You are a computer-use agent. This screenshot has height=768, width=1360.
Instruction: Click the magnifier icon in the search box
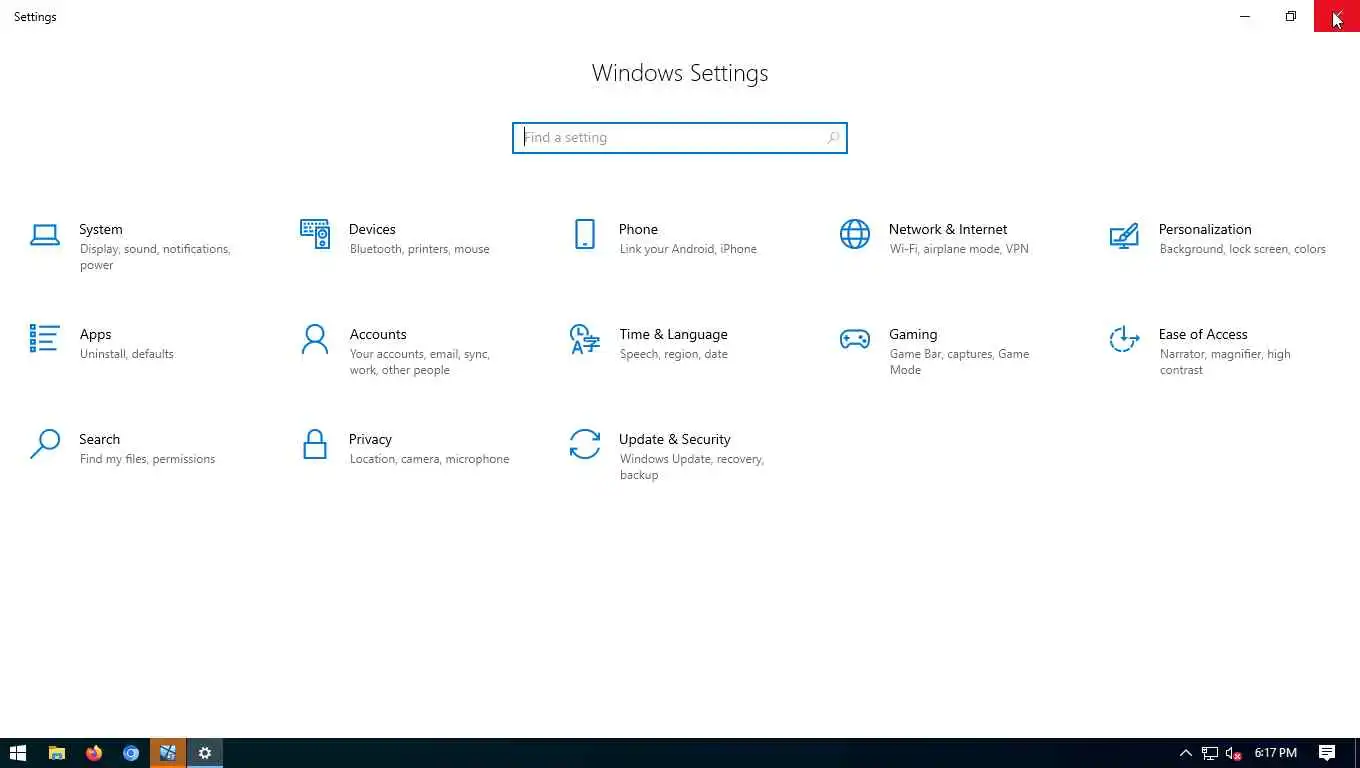832,138
